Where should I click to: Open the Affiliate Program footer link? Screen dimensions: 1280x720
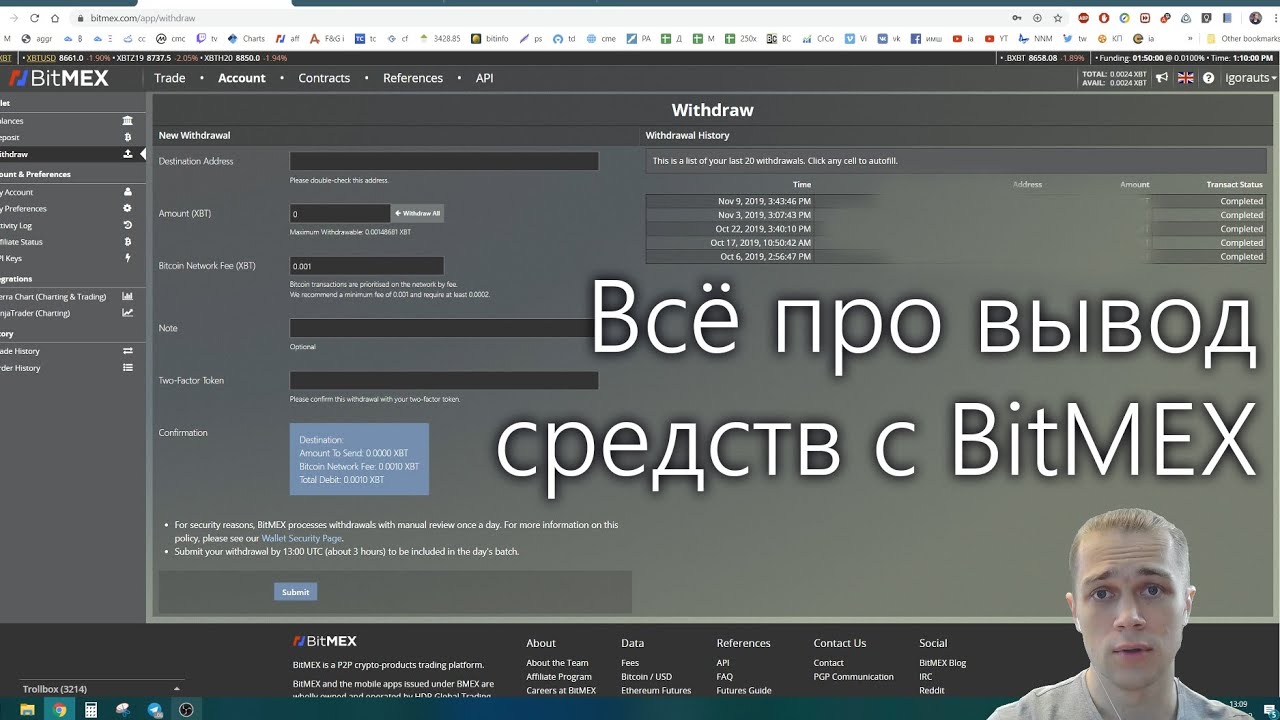point(559,677)
